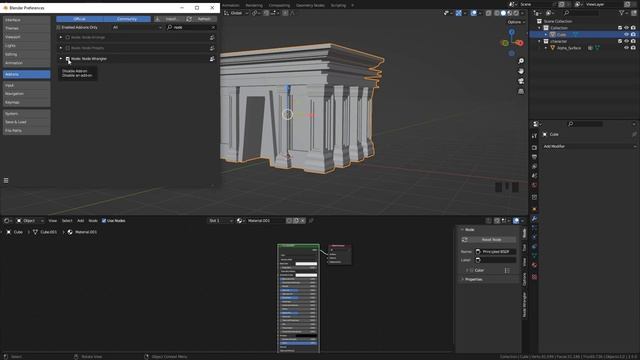Open the outliner filter dropdown
This screenshot has height=360, width=640.
coord(623,13)
